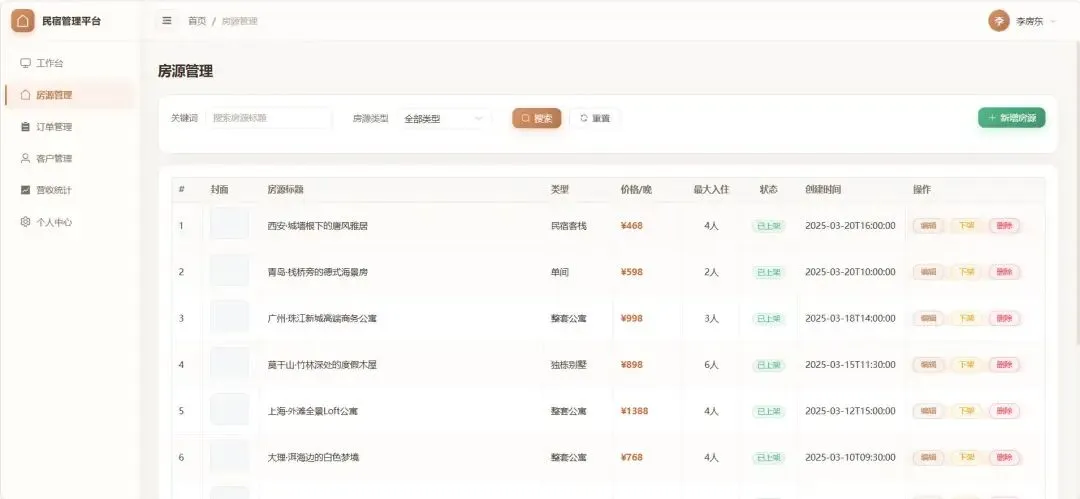Click the 李 user avatar
The image size is (1080, 499).
(999, 21)
